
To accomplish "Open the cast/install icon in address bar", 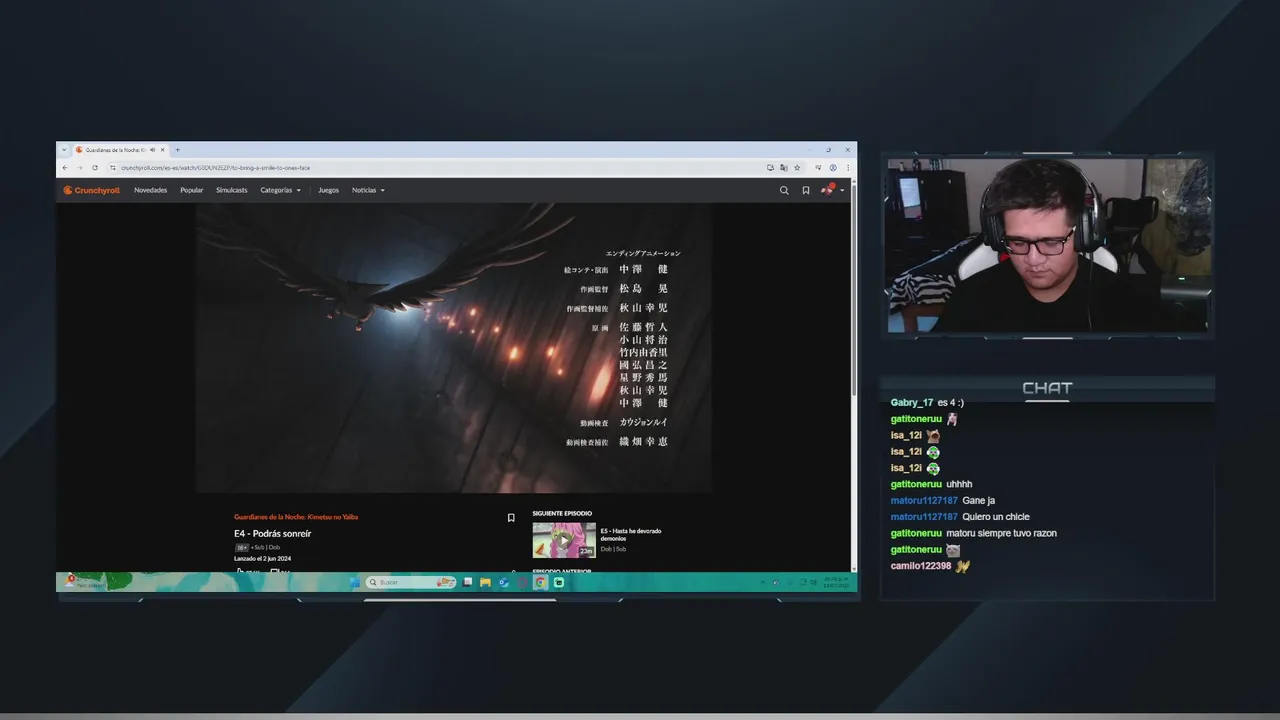I will (x=770, y=168).
